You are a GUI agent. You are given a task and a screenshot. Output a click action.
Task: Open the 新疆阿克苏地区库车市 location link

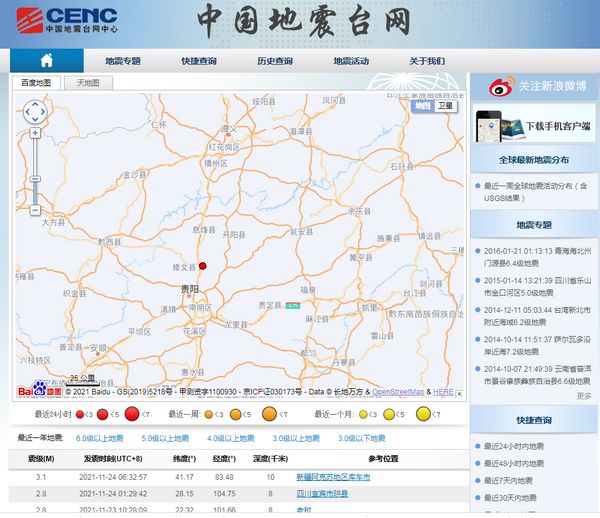pos(332,477)
